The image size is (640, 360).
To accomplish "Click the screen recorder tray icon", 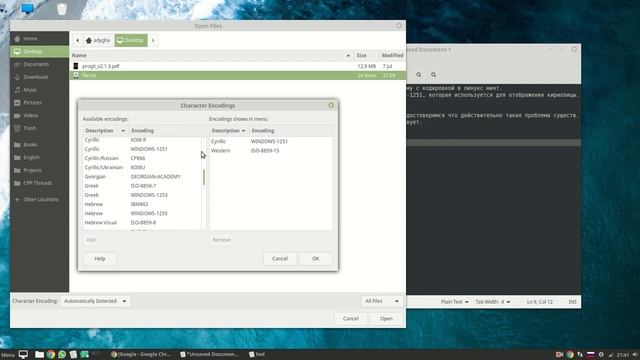I will 559,355.
